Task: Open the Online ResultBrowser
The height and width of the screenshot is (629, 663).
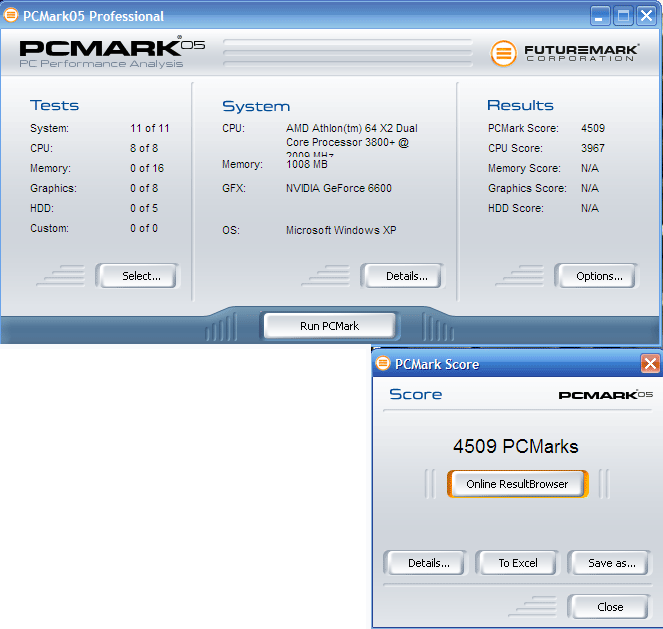Action: pos(518,484)
